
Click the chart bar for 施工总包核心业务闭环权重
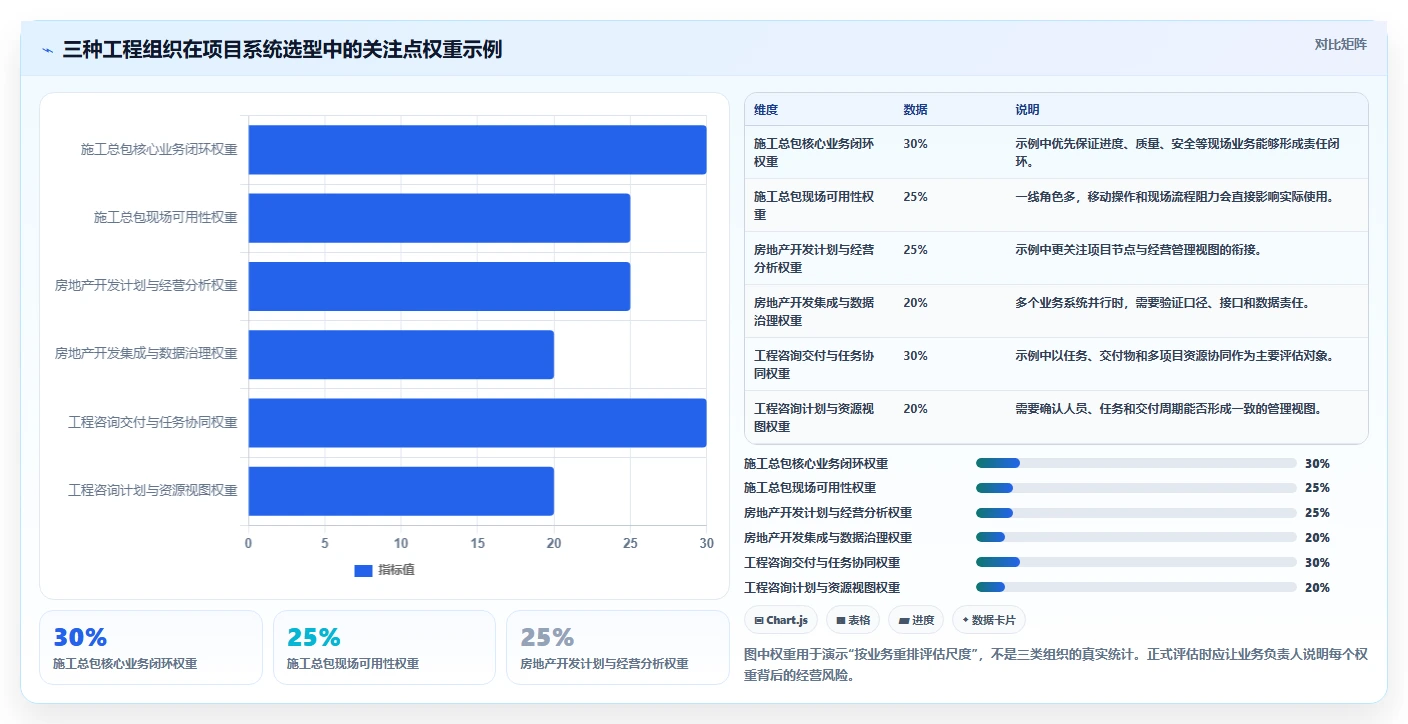[x=477, y=150]
